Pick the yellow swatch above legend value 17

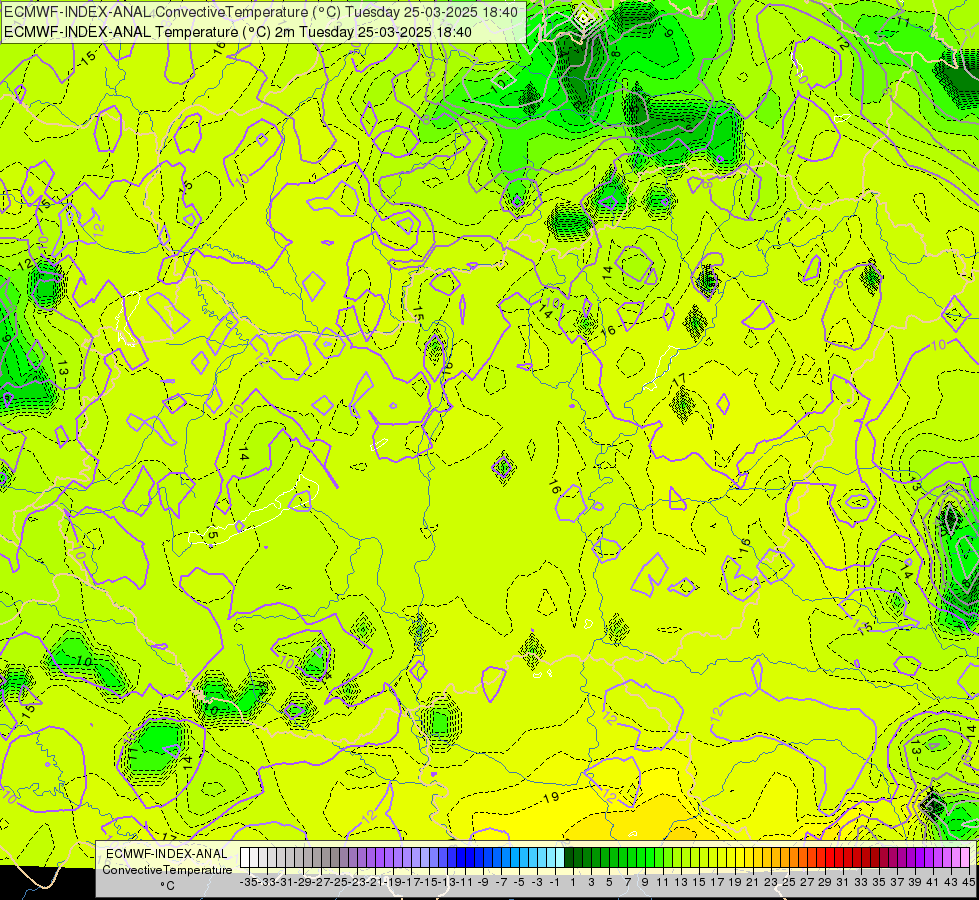point(714,857)
